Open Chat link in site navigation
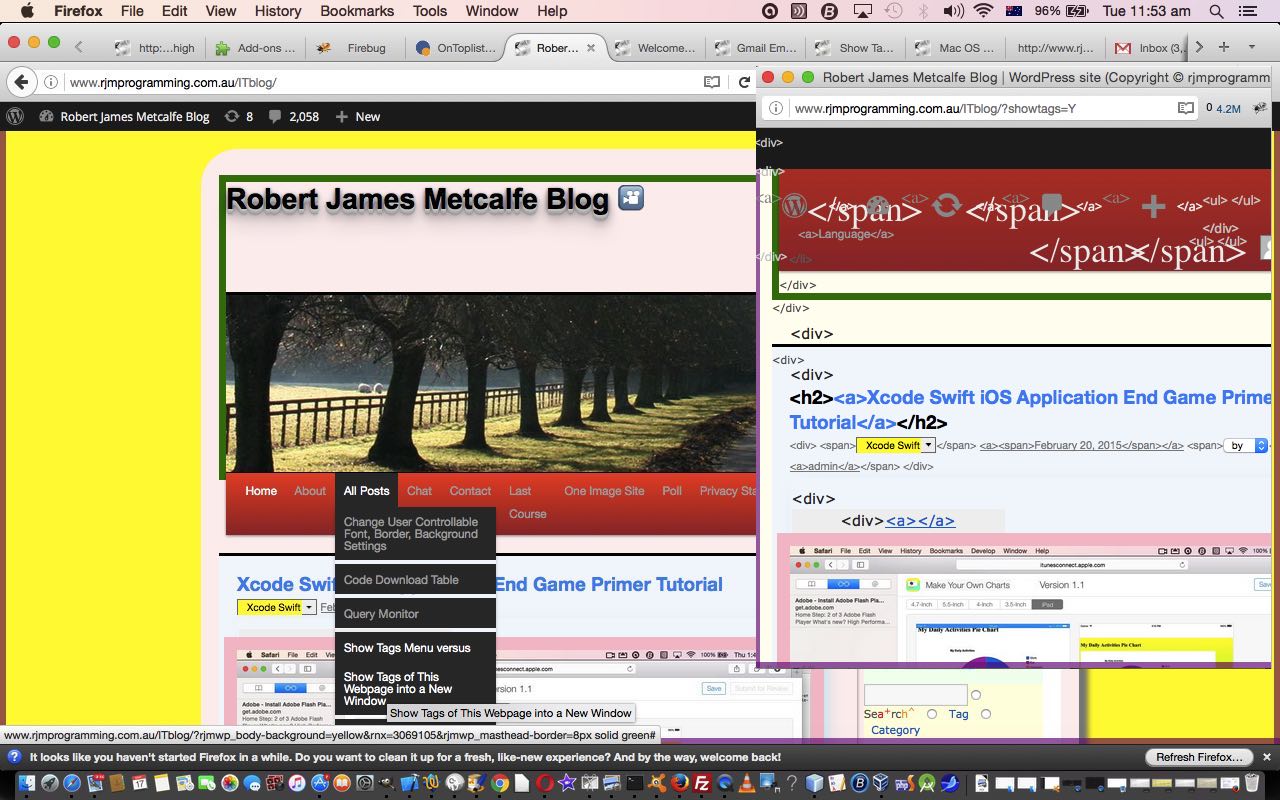The width and height of the screenshot is (1280, 800). [x=419, y=491]
